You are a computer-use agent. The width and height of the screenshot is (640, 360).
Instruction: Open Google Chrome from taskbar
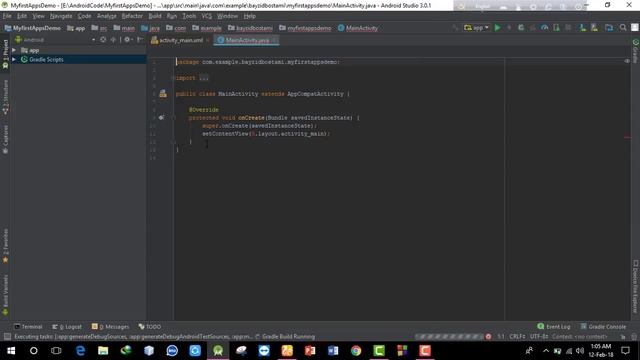click(x=356, y=351)
